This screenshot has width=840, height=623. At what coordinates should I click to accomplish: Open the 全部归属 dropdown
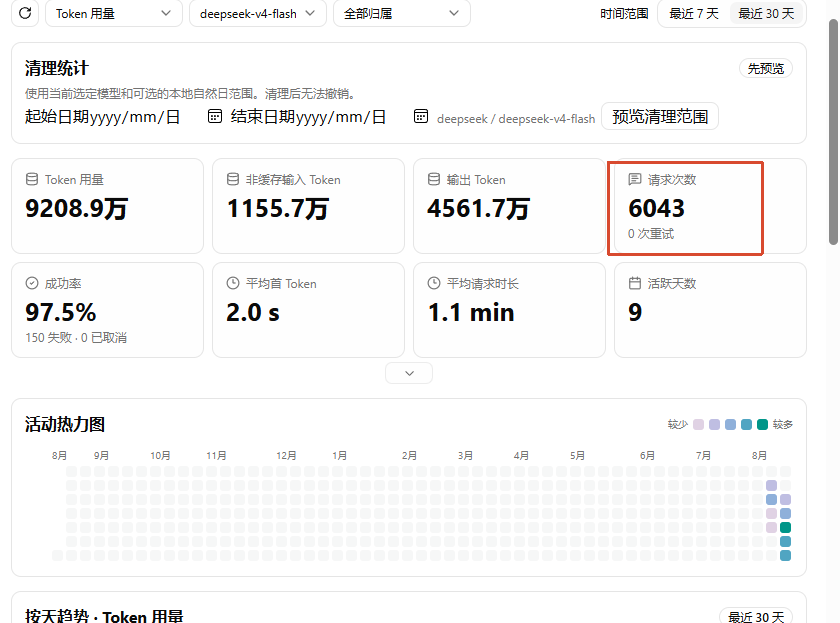click(402, 13)
